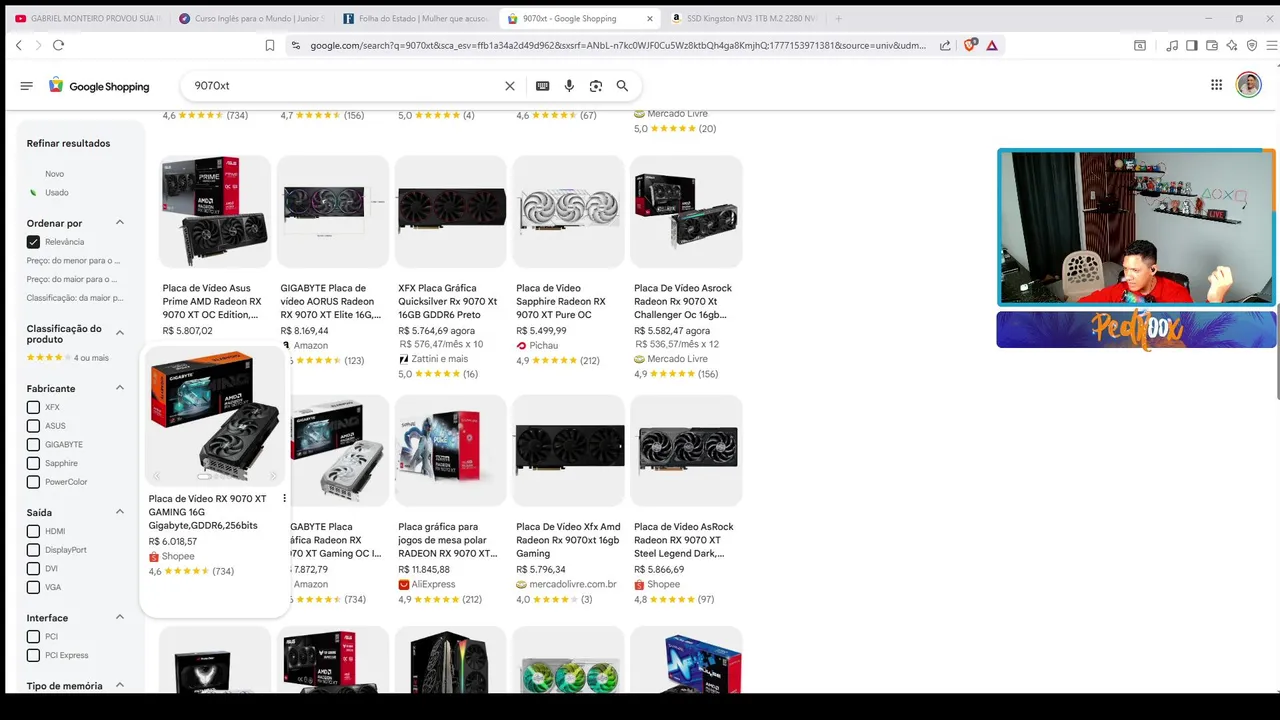Switch to the GABRIEL MONTEIRO YouTube tab

pos(87,18)
